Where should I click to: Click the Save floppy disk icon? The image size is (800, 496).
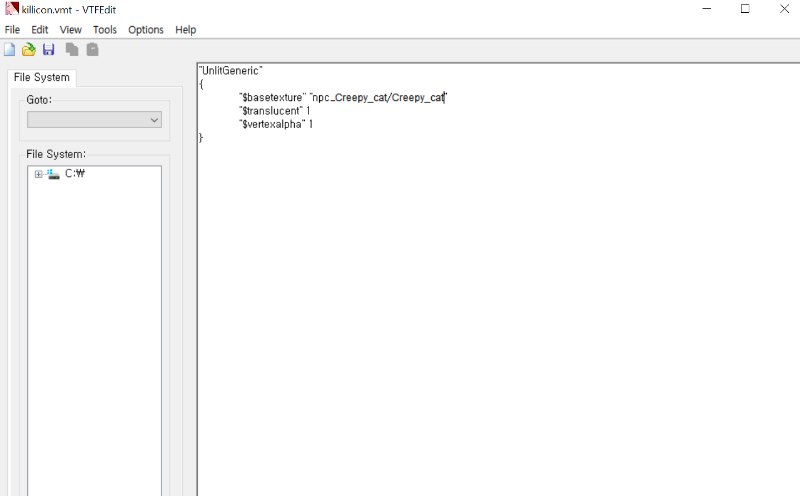pyautogui.click(x=48, y=49)
